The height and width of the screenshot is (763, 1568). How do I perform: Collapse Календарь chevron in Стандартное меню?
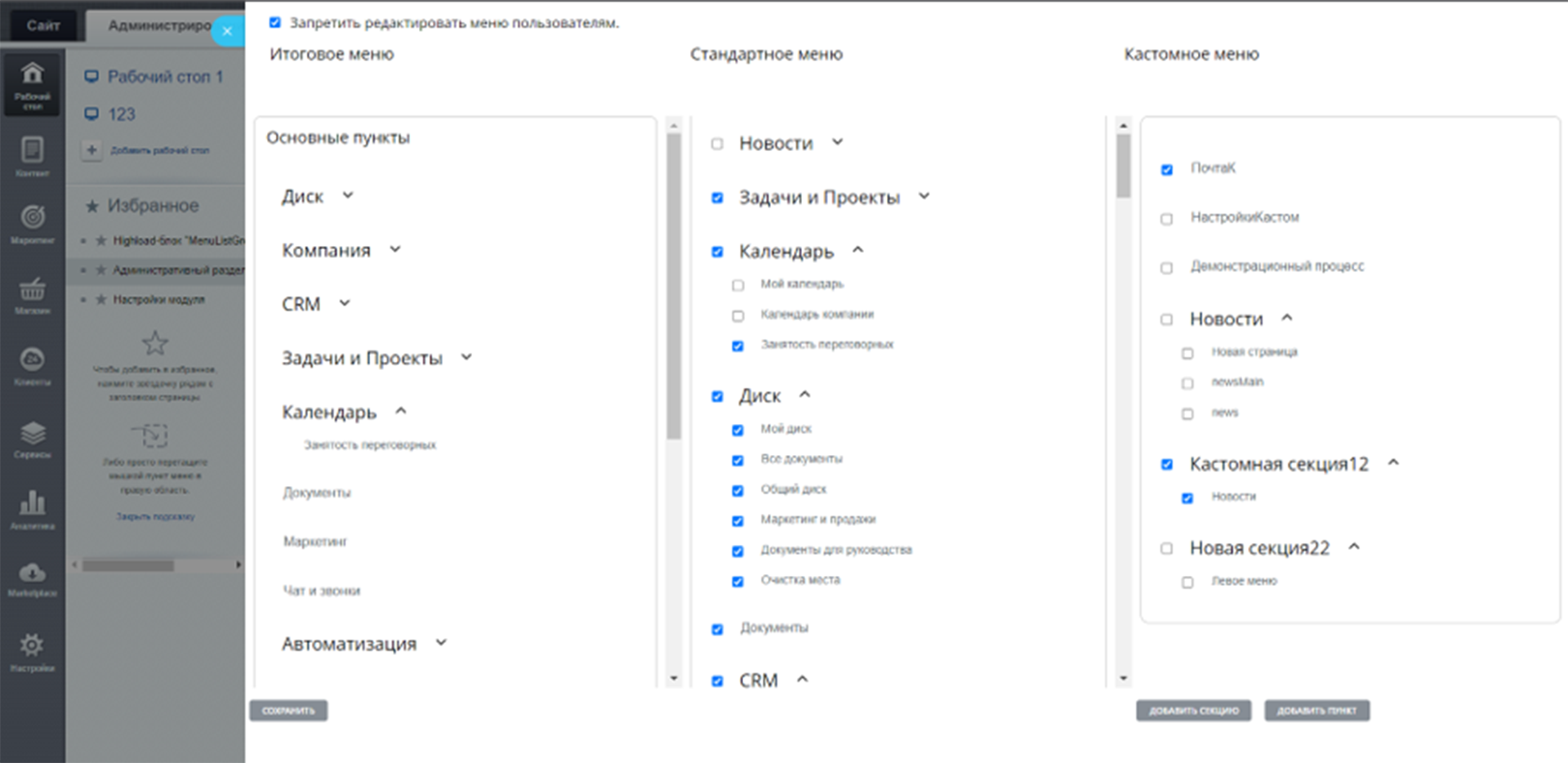(x=858, y=250)
